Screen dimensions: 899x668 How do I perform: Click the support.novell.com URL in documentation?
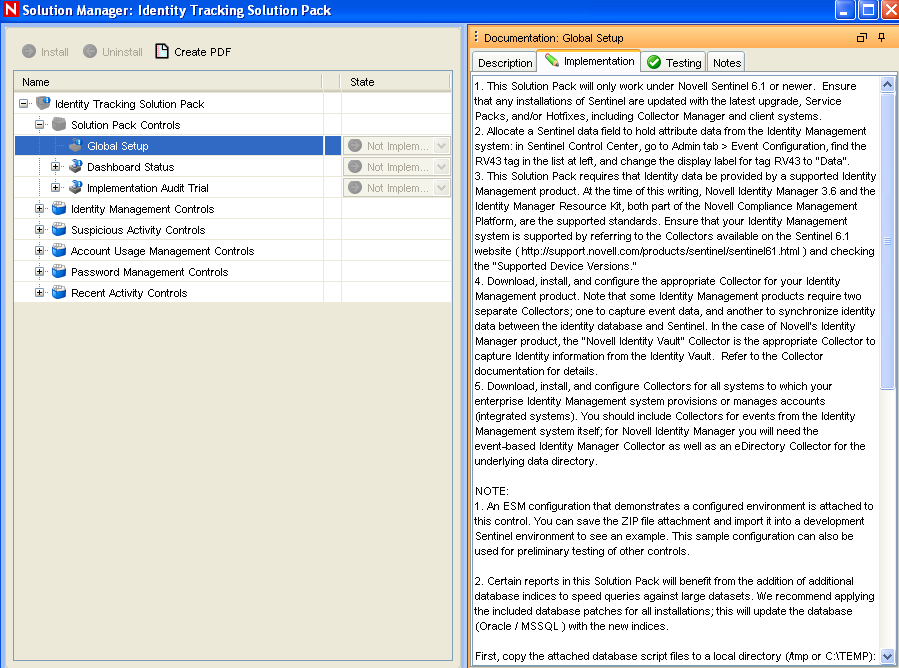pyautogui.click(x=660, y=251)
